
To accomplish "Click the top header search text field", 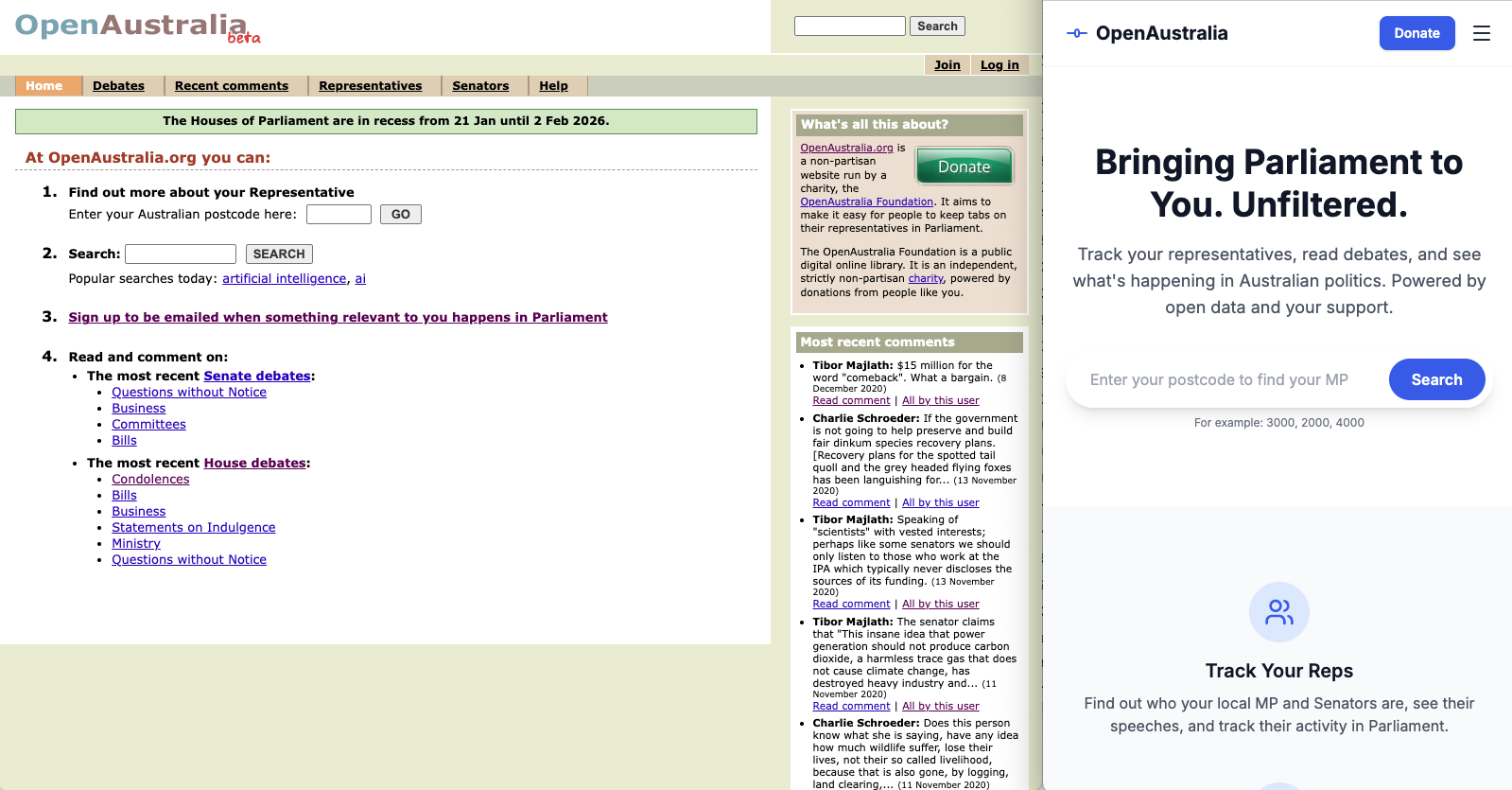I will (x=849, y=26).
